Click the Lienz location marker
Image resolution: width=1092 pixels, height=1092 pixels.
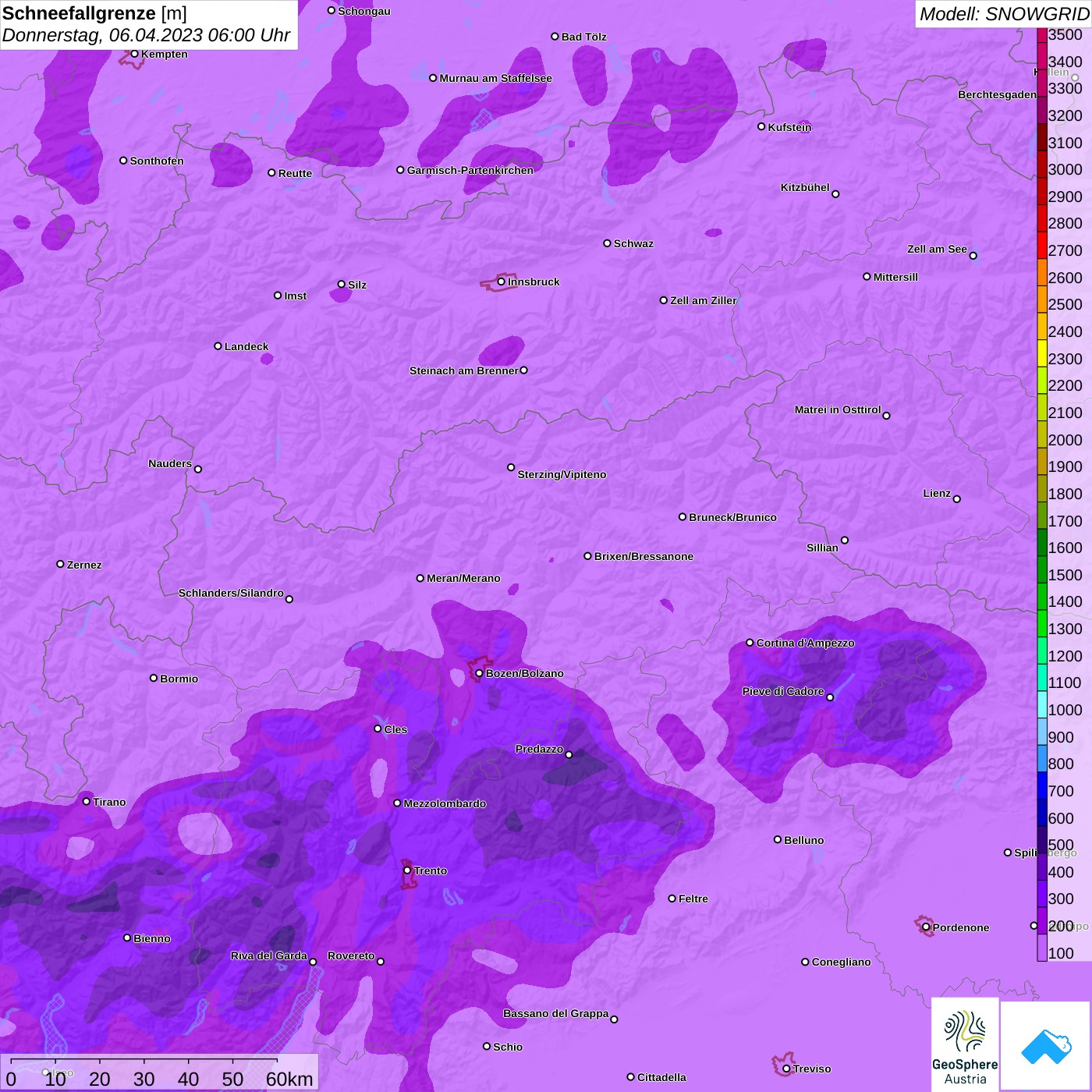click(x=956, y=499)
